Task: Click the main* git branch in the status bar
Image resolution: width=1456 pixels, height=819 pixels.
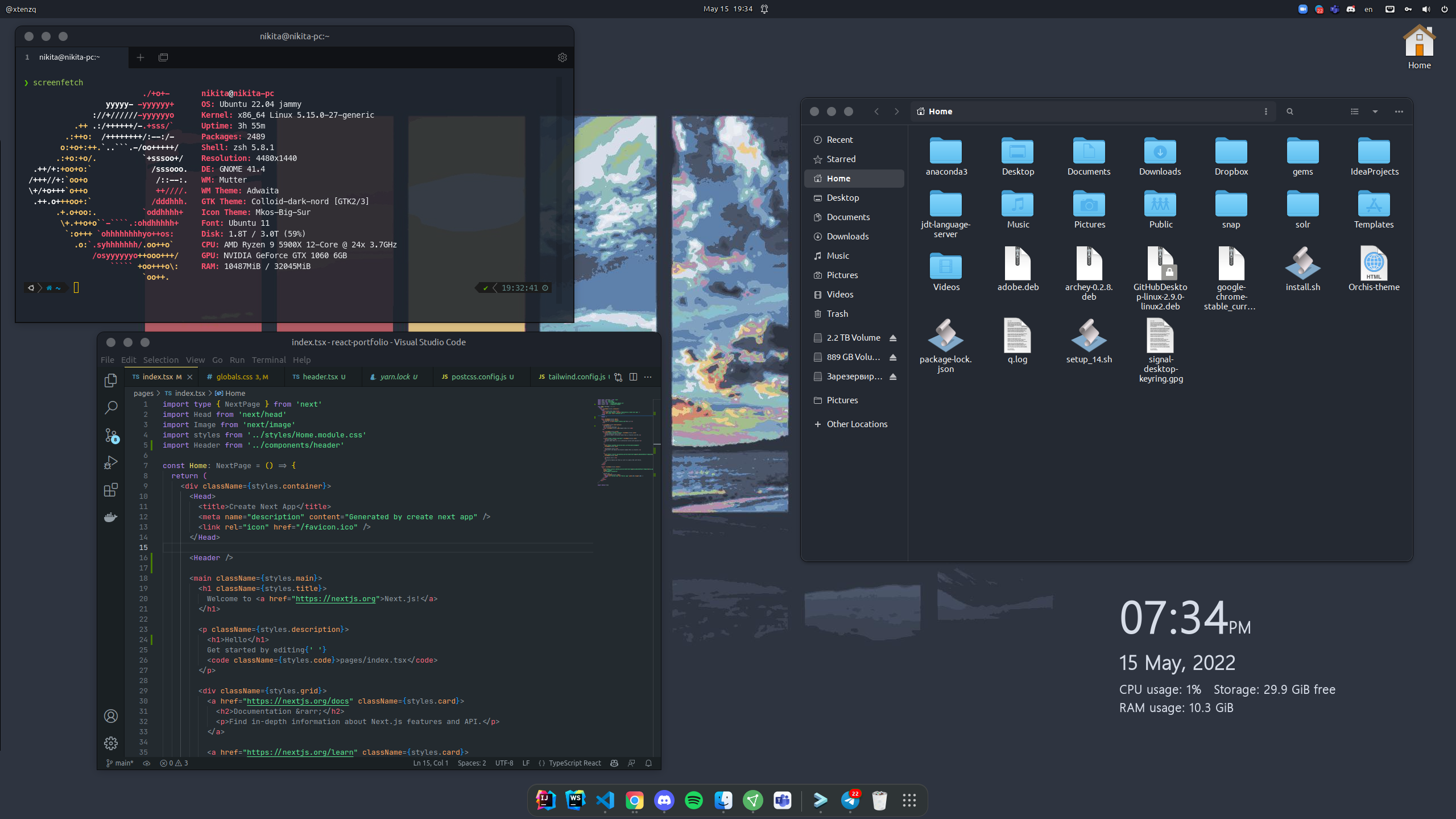Action: click(120, 763)
